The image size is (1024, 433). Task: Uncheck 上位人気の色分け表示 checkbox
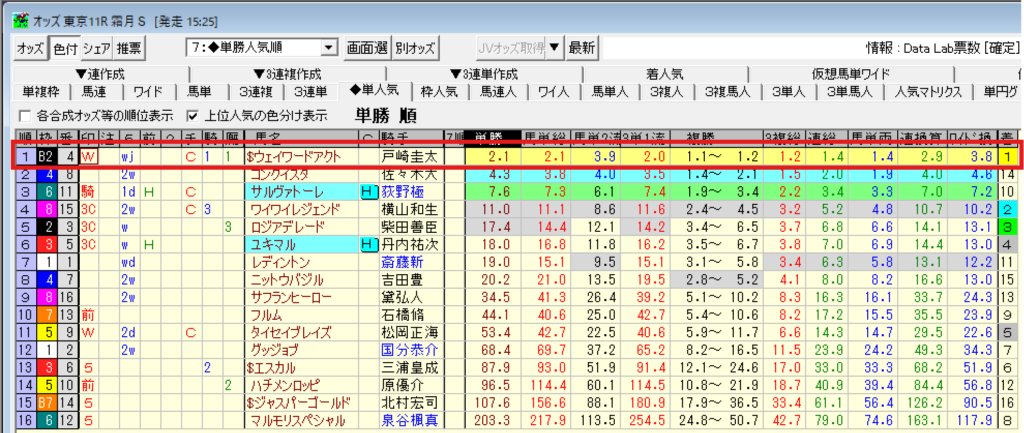click(193, 115)
